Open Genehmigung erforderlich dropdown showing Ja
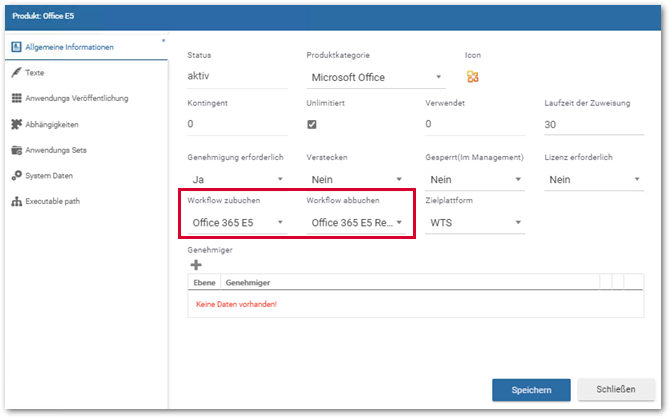 (x=237, y=180)
